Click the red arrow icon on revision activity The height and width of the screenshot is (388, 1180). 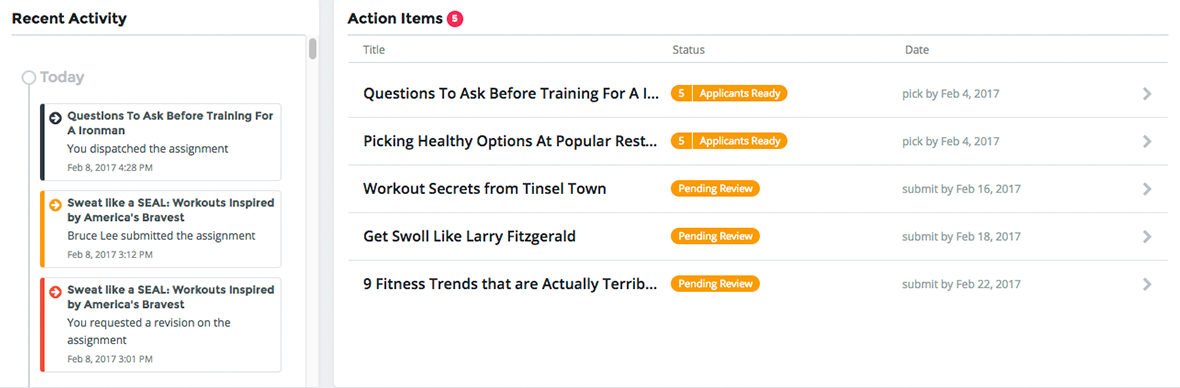[55, 291]
